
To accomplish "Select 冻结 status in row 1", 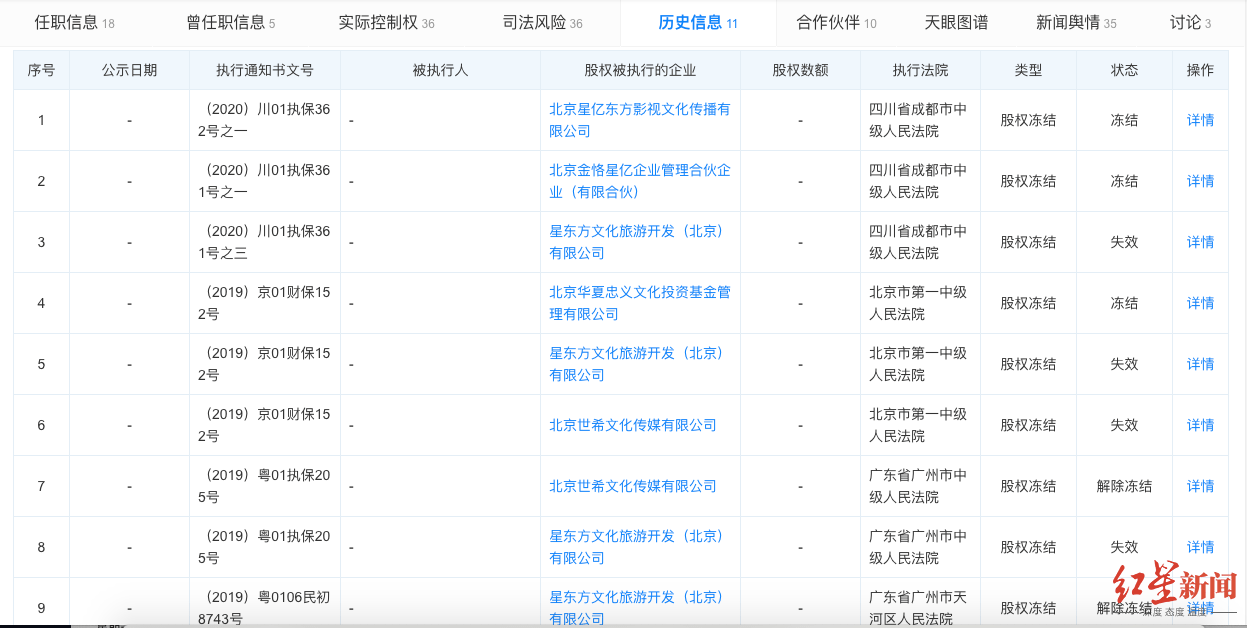I will point(1124,120).
